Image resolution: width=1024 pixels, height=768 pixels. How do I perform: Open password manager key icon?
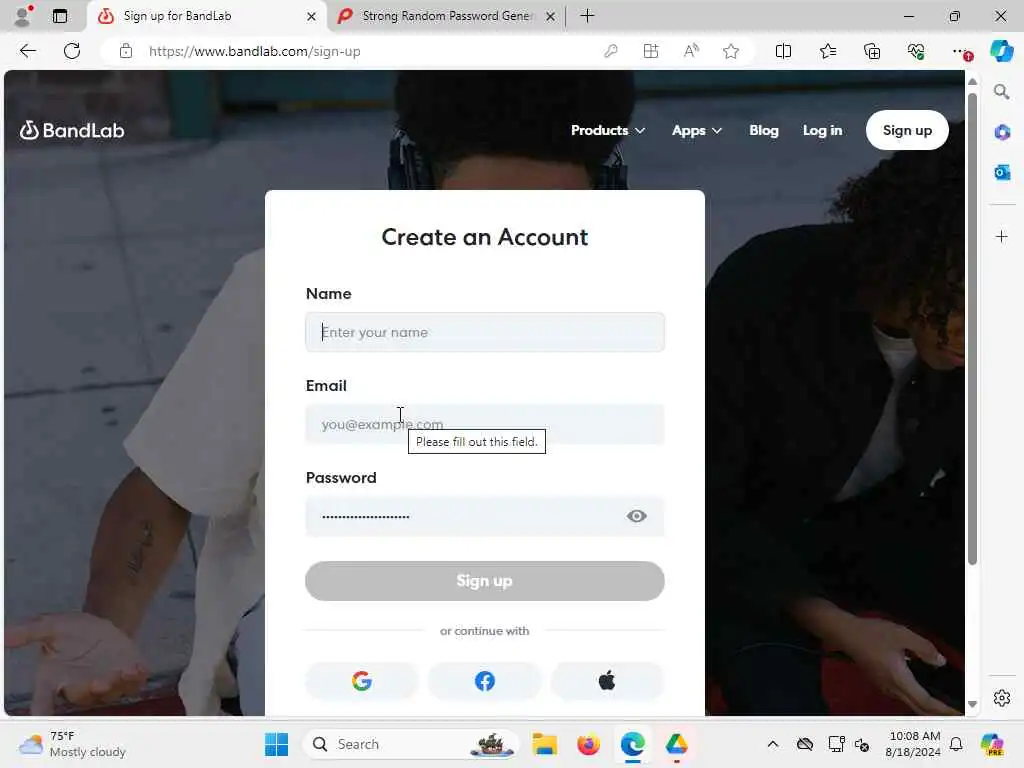click(x=611, y=51)
